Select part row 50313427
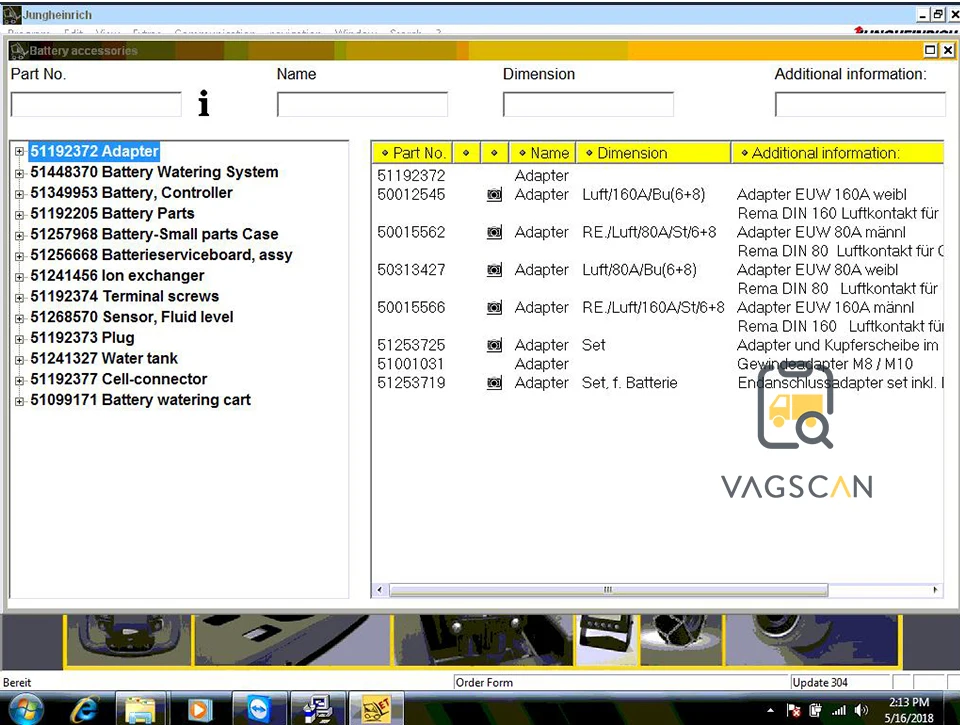The height and width of the screenshot is (725, 960). (659, 269)
